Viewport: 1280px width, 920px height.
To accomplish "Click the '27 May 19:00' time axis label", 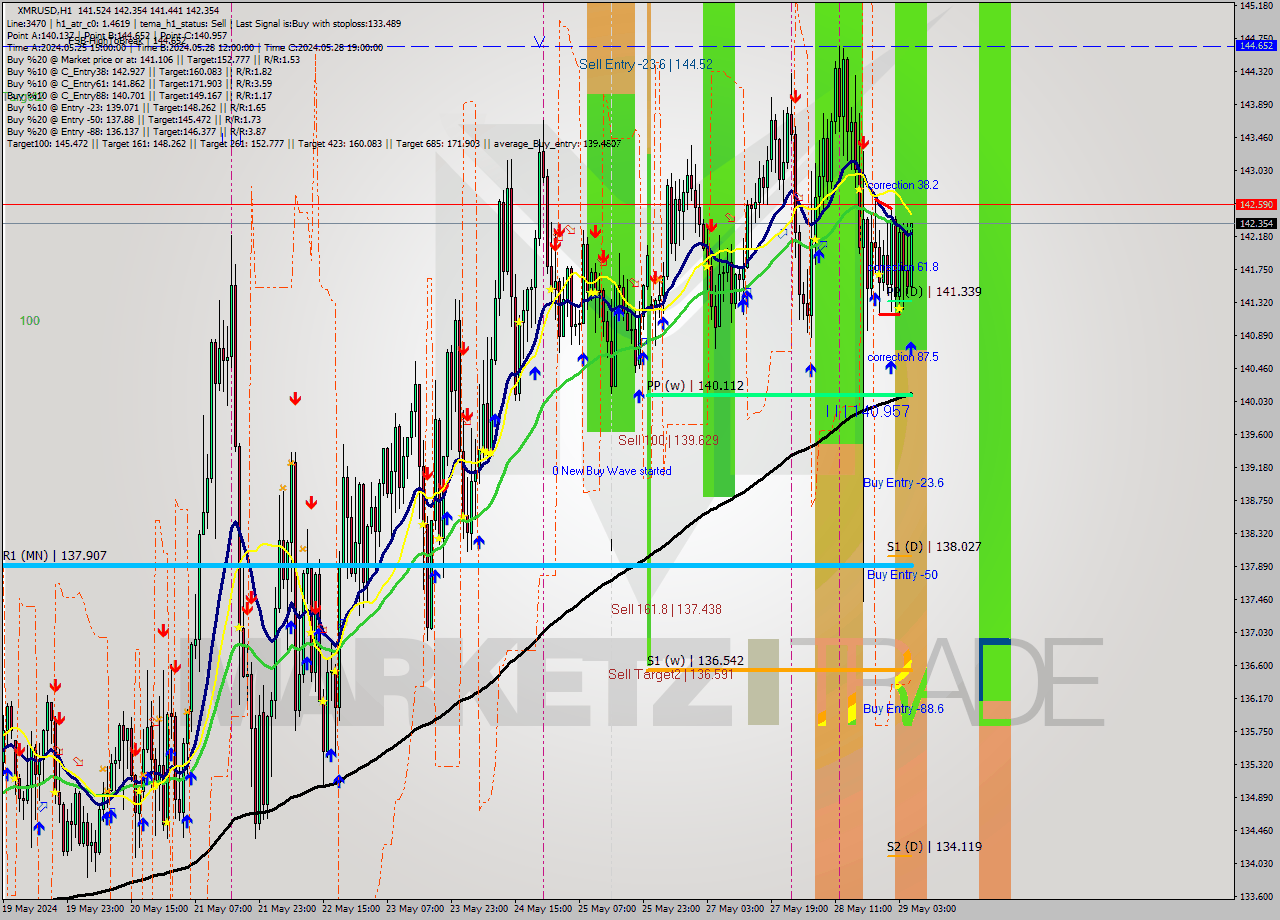I will tap(798, 909).
